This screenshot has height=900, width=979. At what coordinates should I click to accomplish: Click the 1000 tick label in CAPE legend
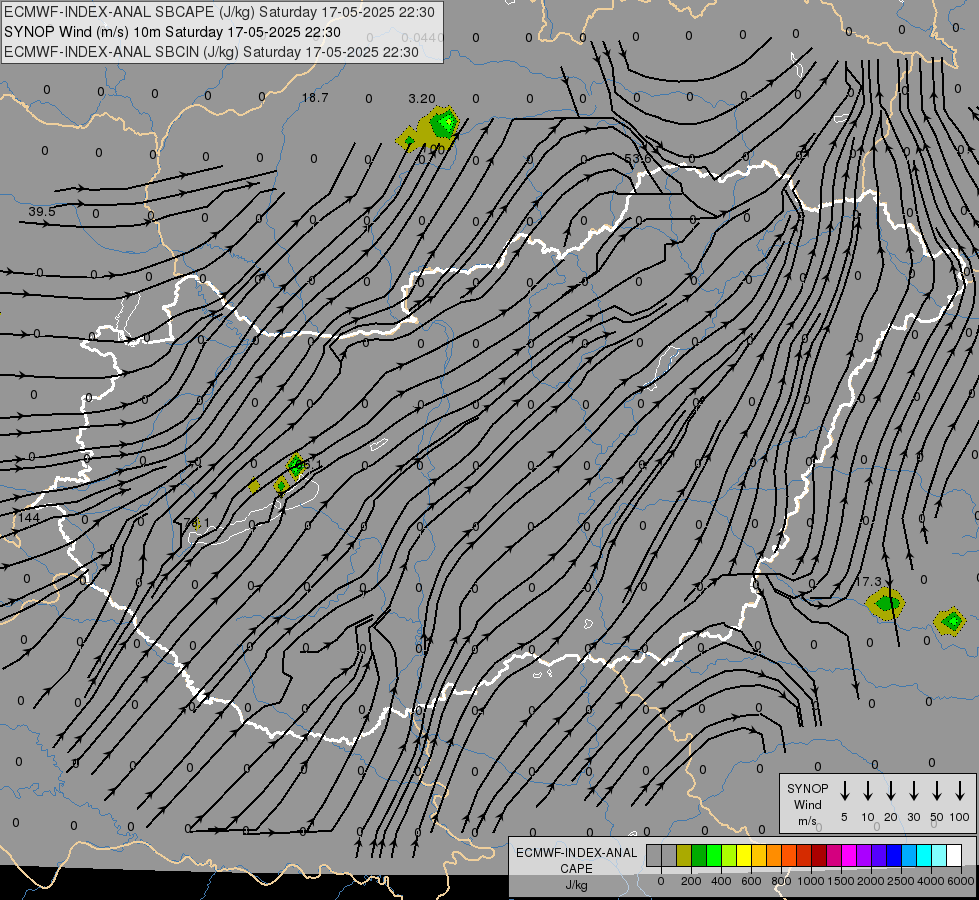[x=811, y=881]
